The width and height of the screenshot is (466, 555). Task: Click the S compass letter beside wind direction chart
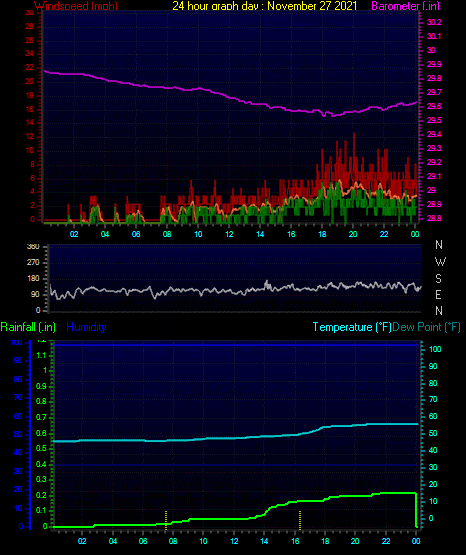438,279
